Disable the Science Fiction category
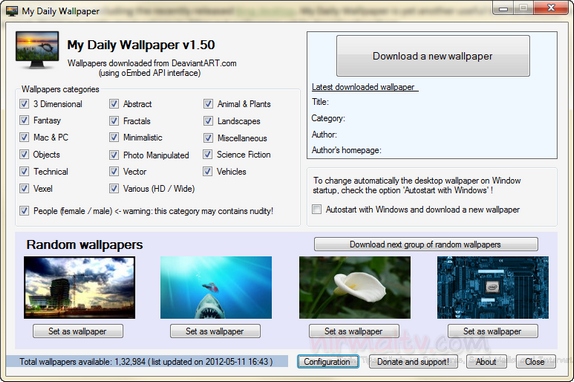This screenshot has width=574, height=382. (208, 154)
